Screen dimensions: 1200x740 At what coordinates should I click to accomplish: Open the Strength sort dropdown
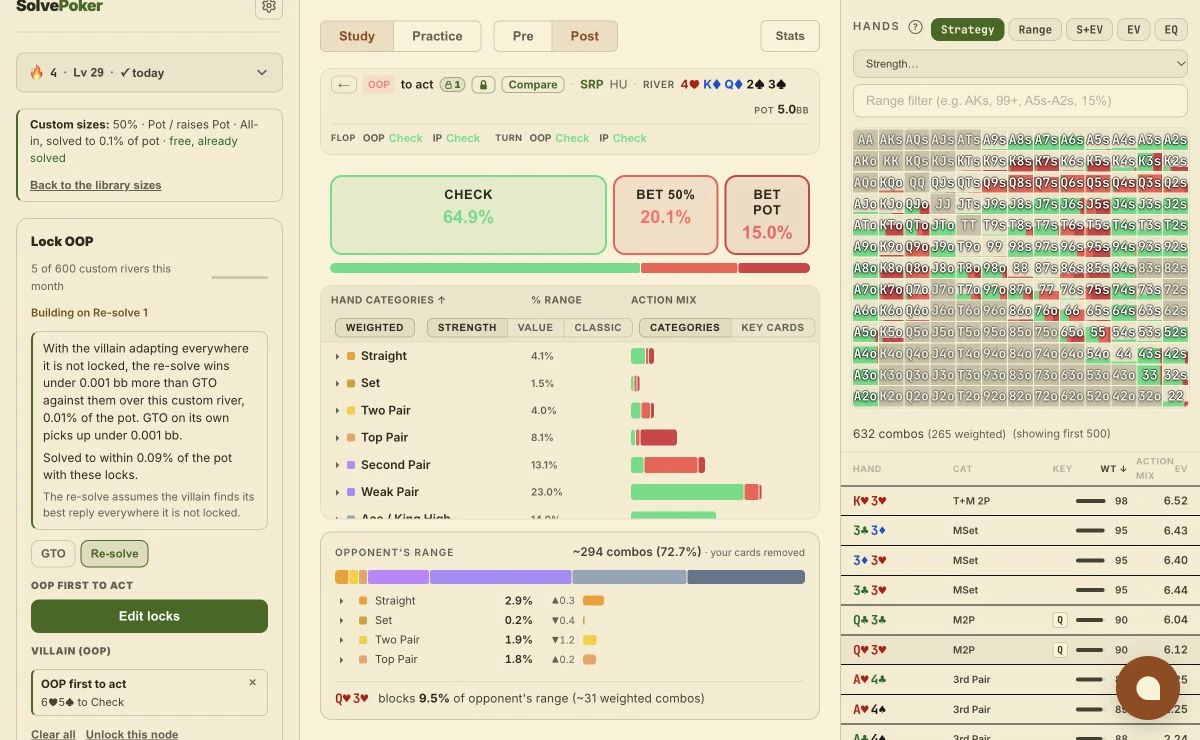coord(1020,63)
